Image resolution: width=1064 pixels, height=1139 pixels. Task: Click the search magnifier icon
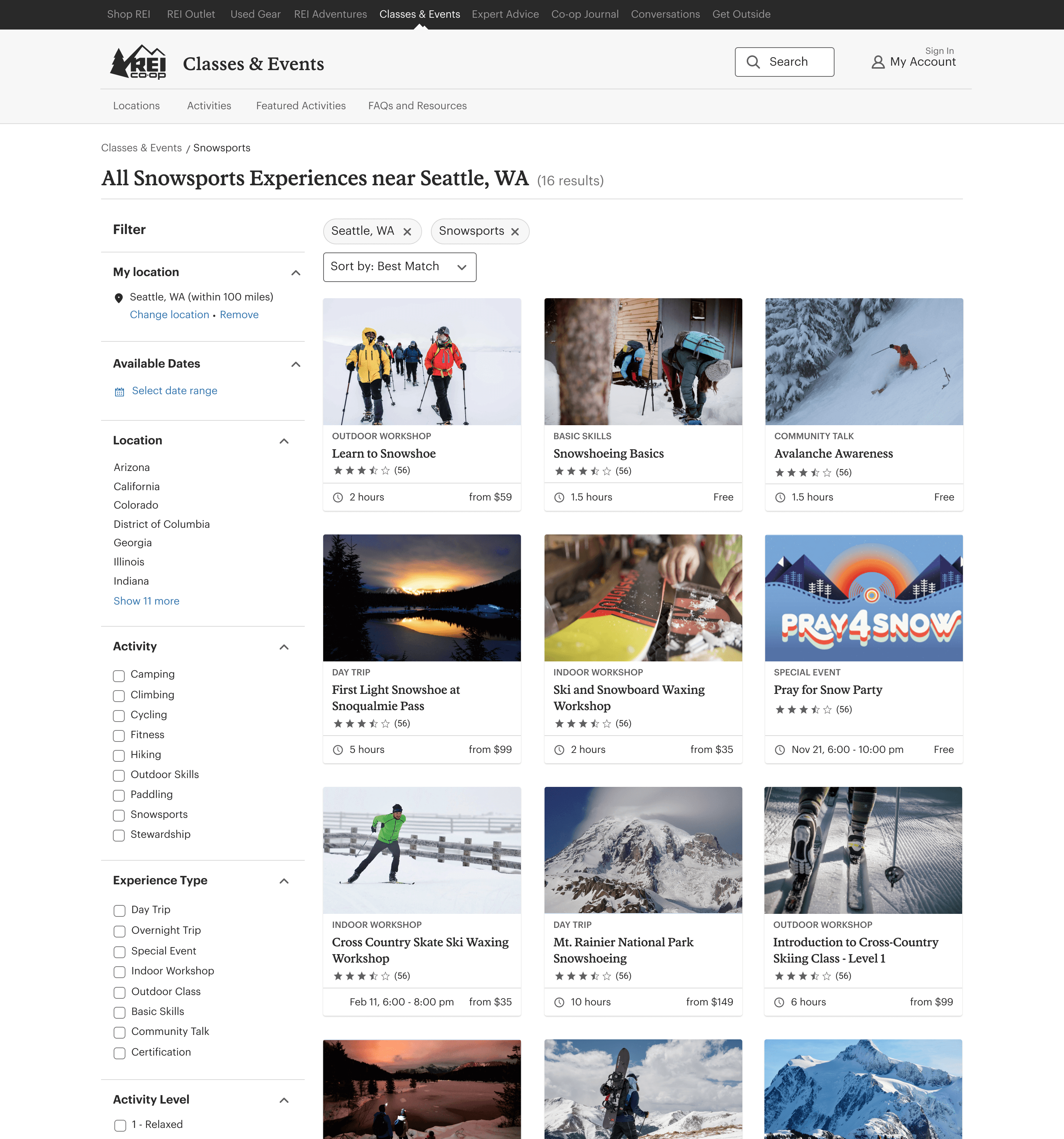tap(753, 62)
